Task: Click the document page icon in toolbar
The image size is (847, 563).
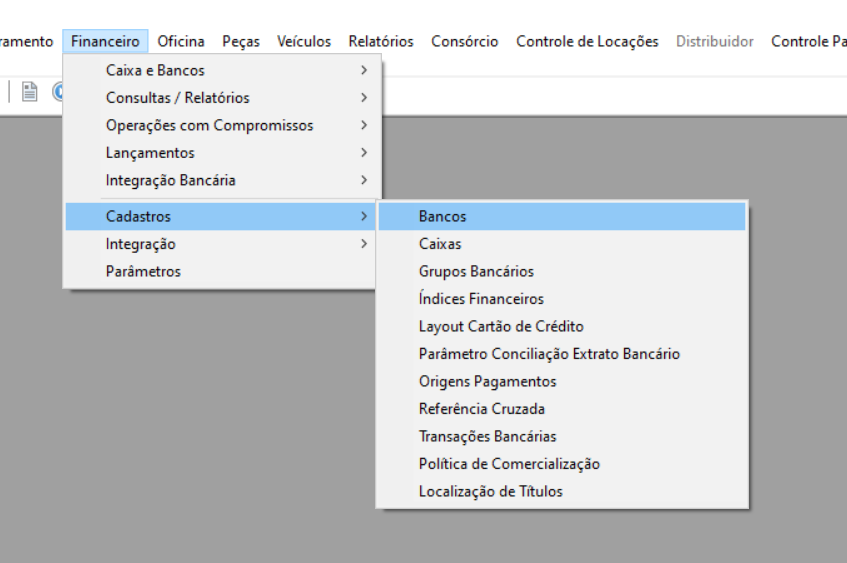Action: (30, 92)
